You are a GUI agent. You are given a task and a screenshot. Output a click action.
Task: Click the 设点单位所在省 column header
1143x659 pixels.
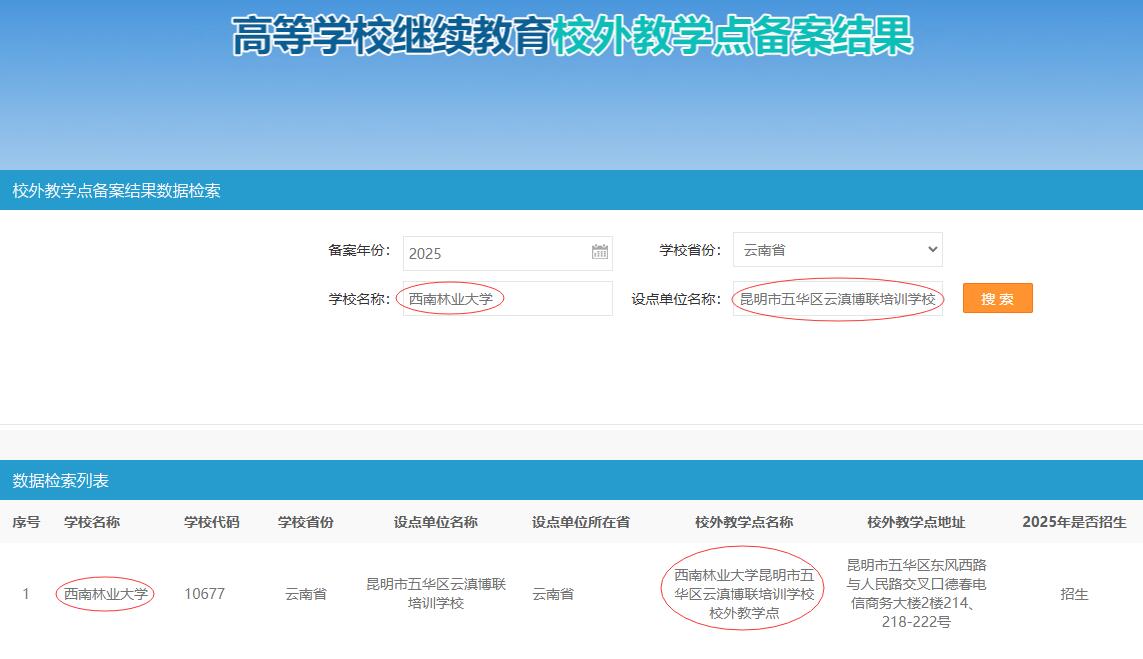(580, 522)
